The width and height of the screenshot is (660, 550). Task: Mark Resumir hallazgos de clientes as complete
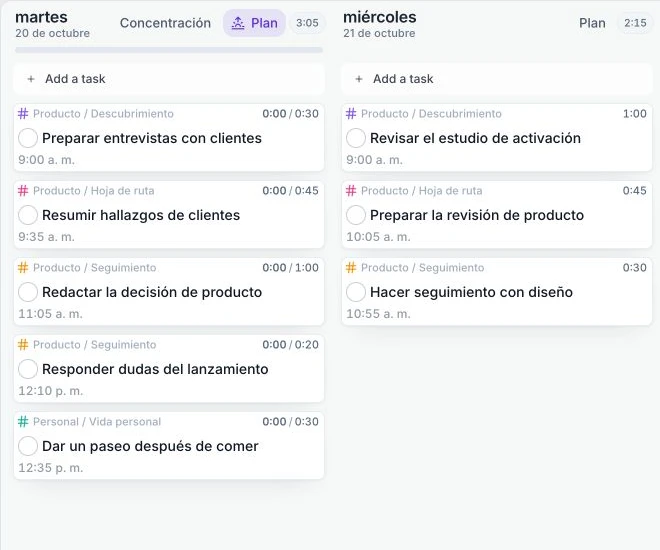tap(28, 215)
